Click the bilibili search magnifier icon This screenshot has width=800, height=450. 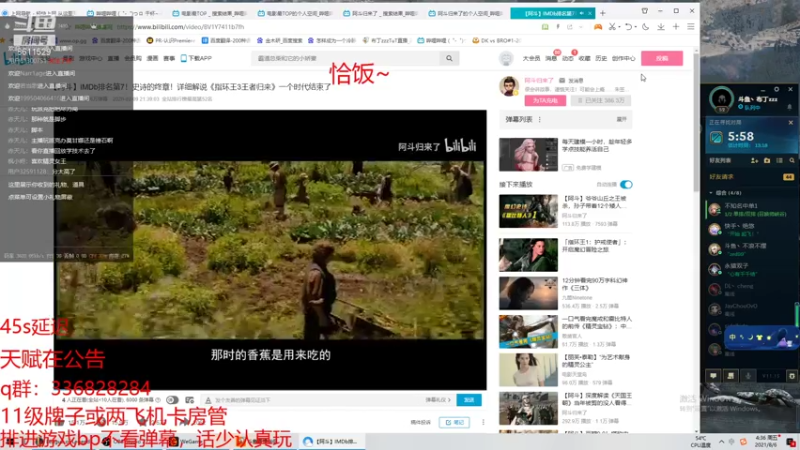[449, 58]
